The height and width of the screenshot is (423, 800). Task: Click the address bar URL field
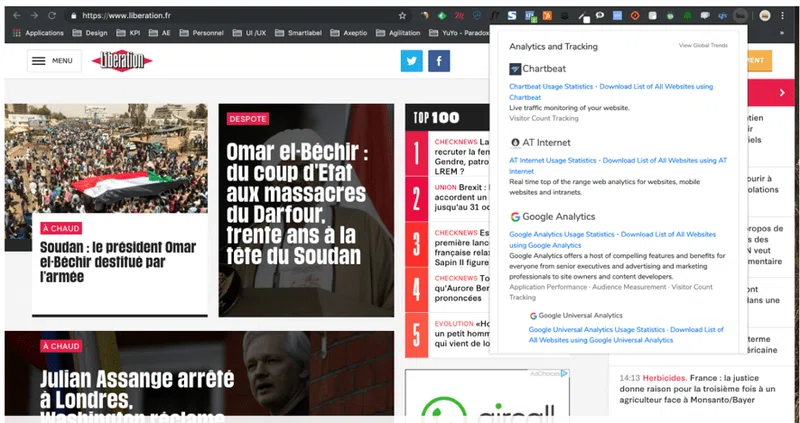coord(235,16)
